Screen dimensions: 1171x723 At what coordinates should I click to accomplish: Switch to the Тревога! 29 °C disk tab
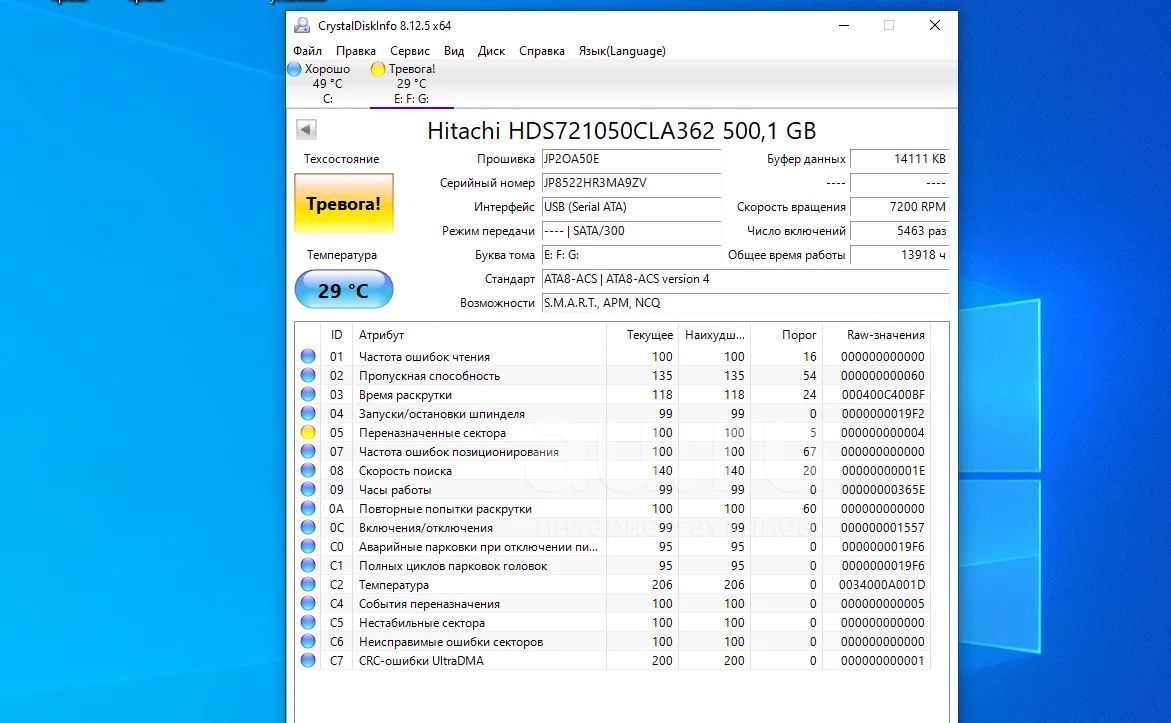click(x=411, y=83)
